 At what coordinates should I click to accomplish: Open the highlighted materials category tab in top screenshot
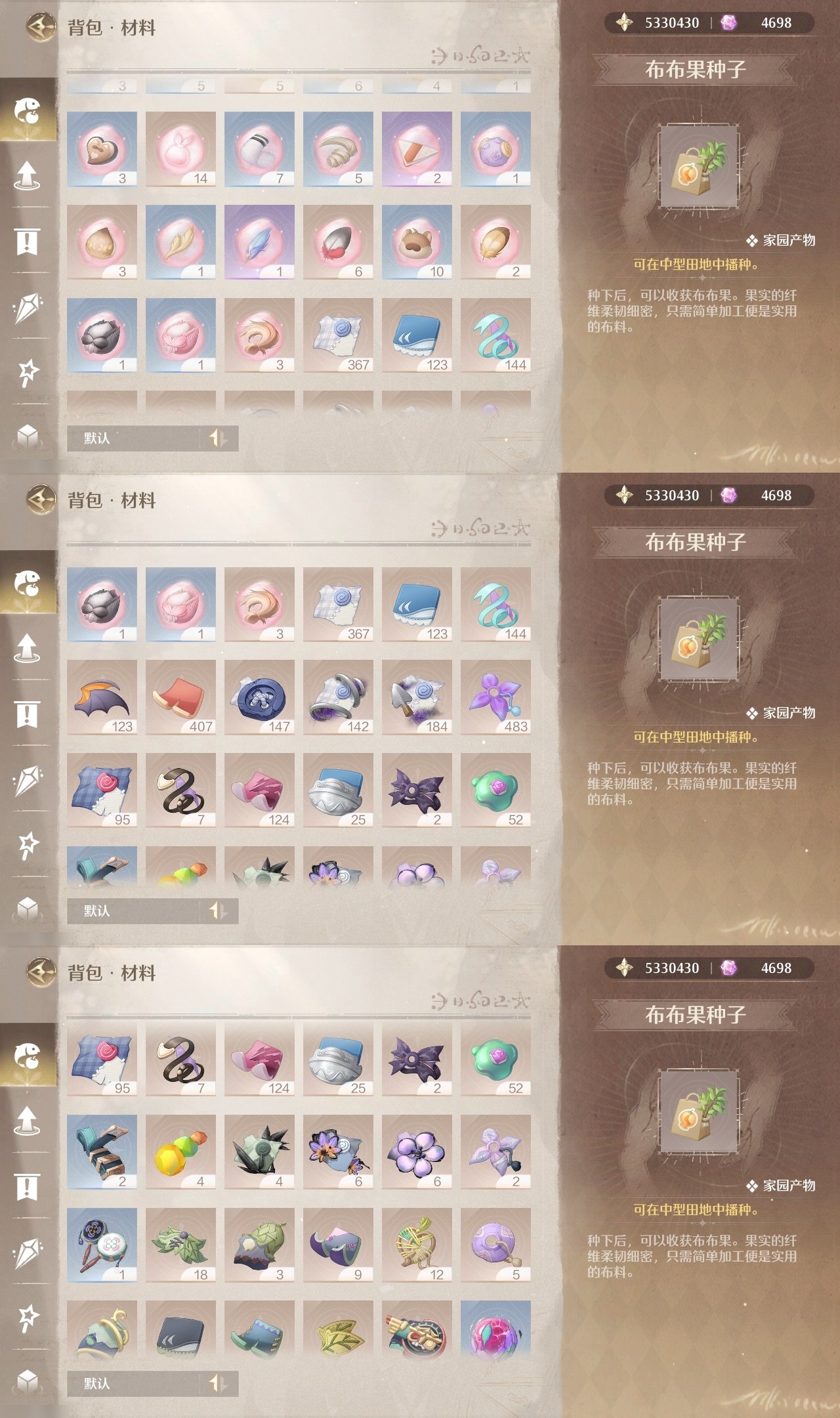[x=28, y=110]
